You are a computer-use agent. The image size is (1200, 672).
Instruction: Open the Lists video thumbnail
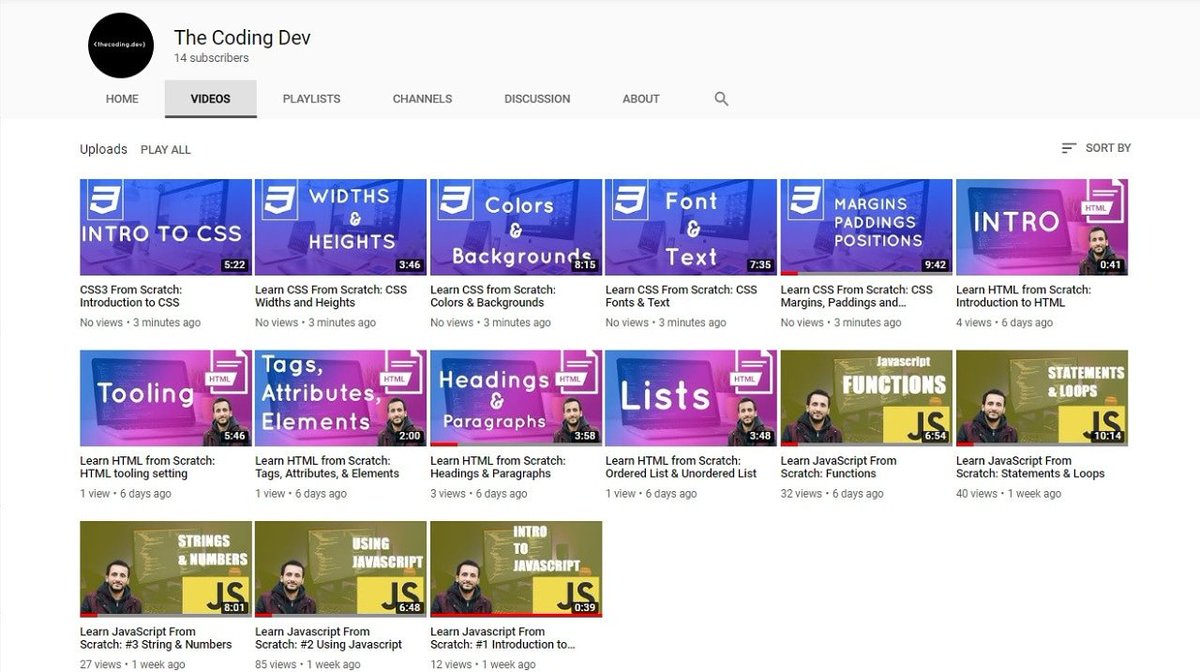691,398
